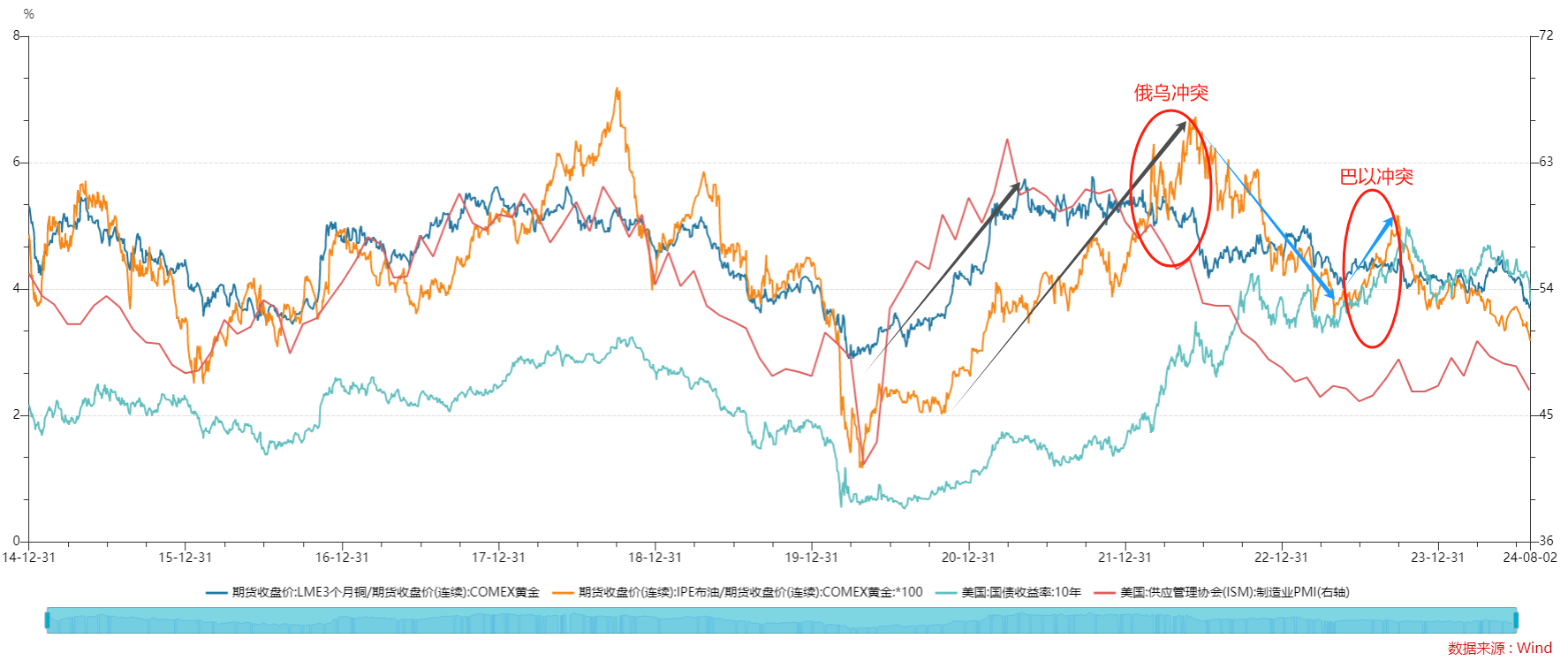
Task: Hide the 期货收盘价:LME3个月铜/COMEX黄金 series via its label
Action: (x=385, y=593)
